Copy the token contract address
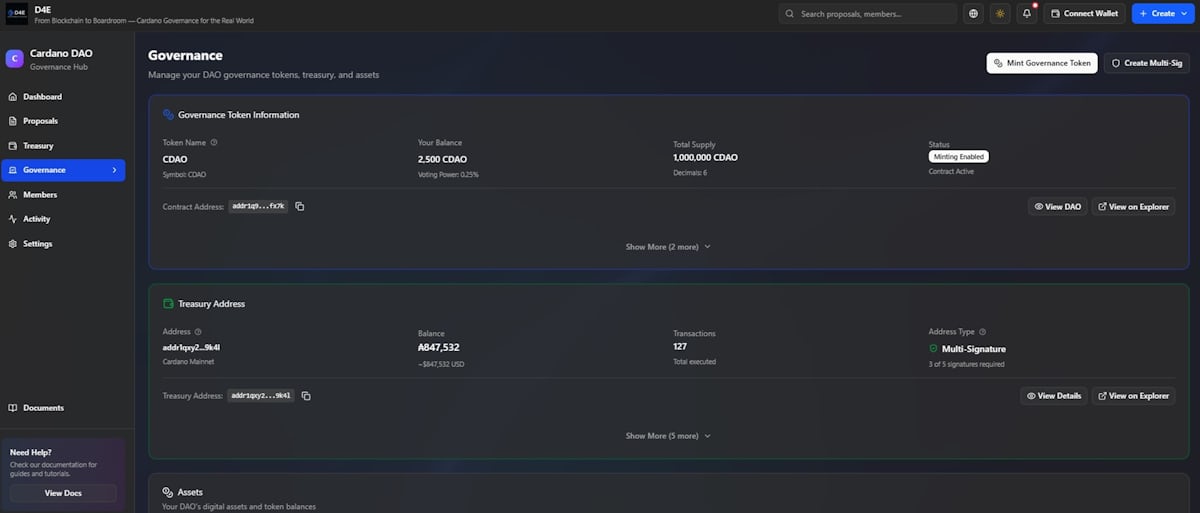This screenshot has width=1200, height=513. [x=300, y=207]
